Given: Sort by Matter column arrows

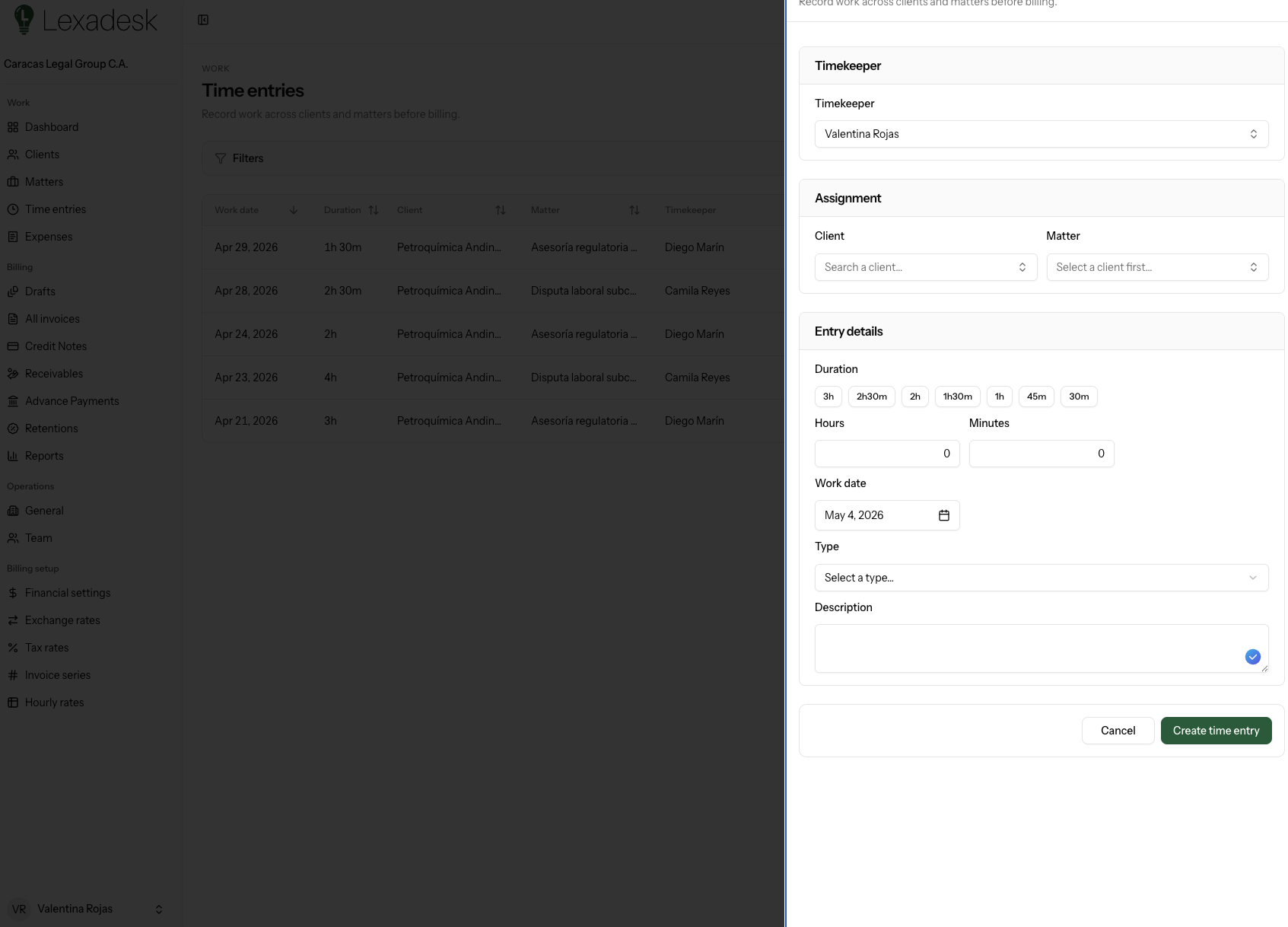Looking at the screenshot, I should click(x=634, y=210).
